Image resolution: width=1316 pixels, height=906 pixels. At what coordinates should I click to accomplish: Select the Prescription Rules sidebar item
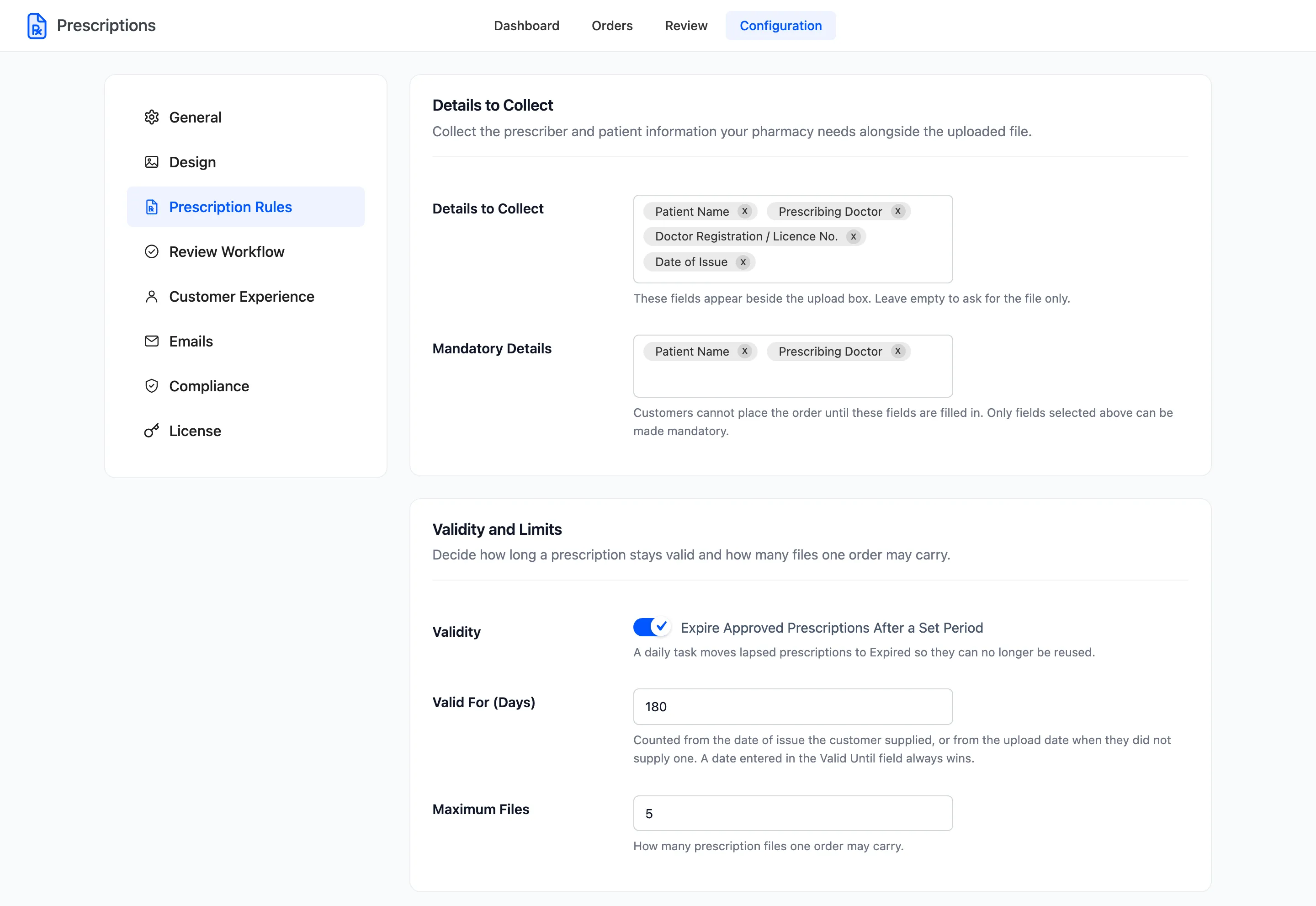coord(246,207)
